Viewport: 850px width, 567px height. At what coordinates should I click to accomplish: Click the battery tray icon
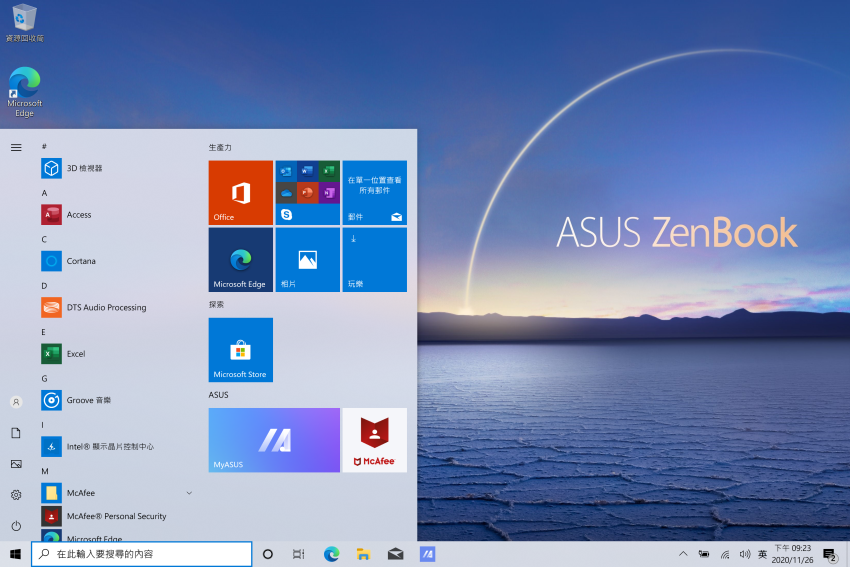coord(704,554)
